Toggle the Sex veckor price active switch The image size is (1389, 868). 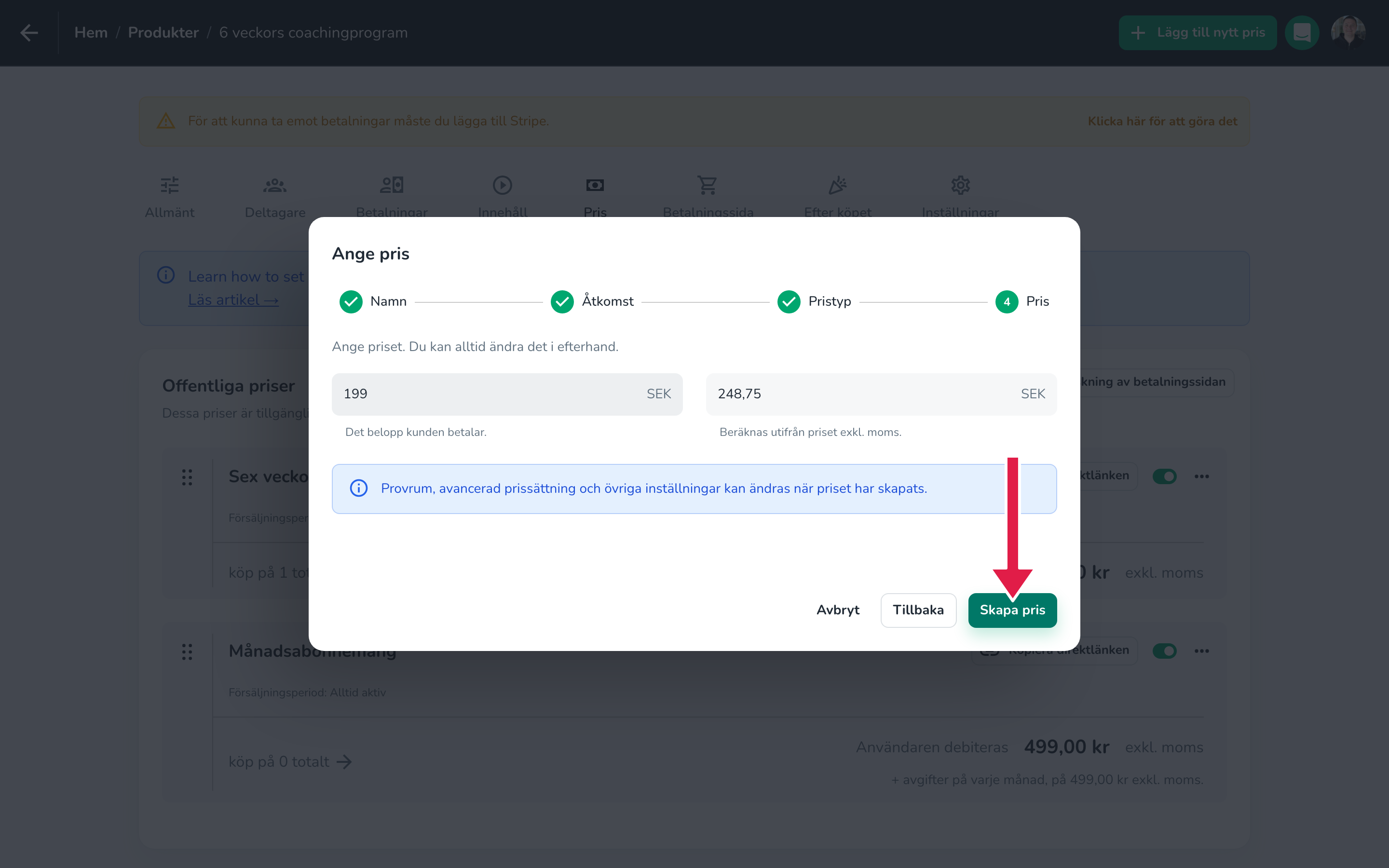[x=1165, y=476]
